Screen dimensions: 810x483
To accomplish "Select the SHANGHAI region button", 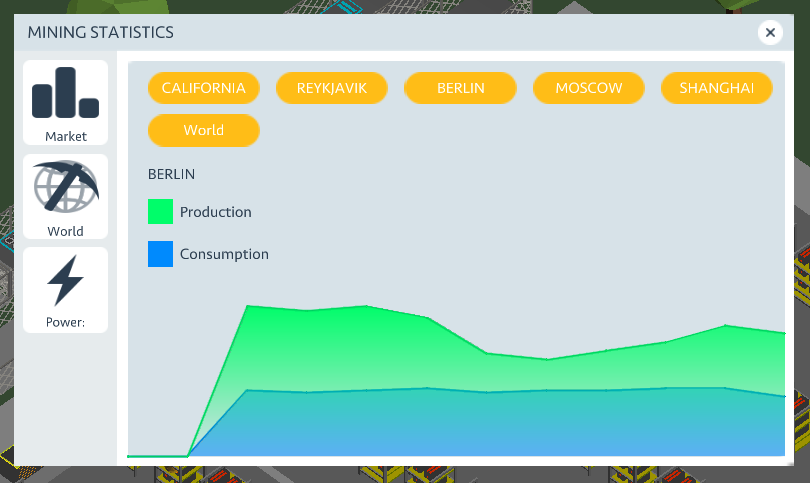I will 716,88.
